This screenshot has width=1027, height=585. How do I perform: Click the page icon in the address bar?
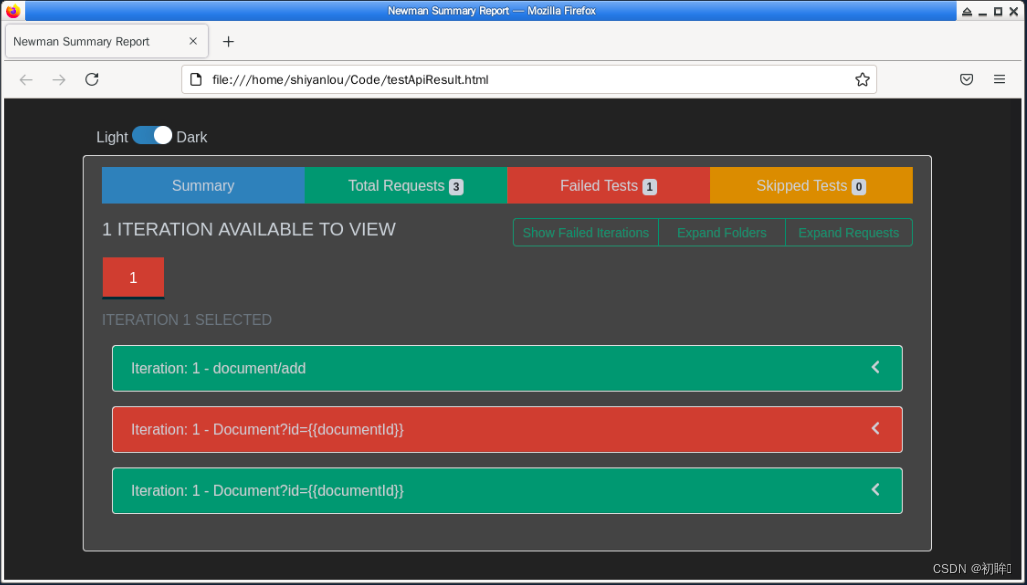pyautogui.click(x=195, y=80)
